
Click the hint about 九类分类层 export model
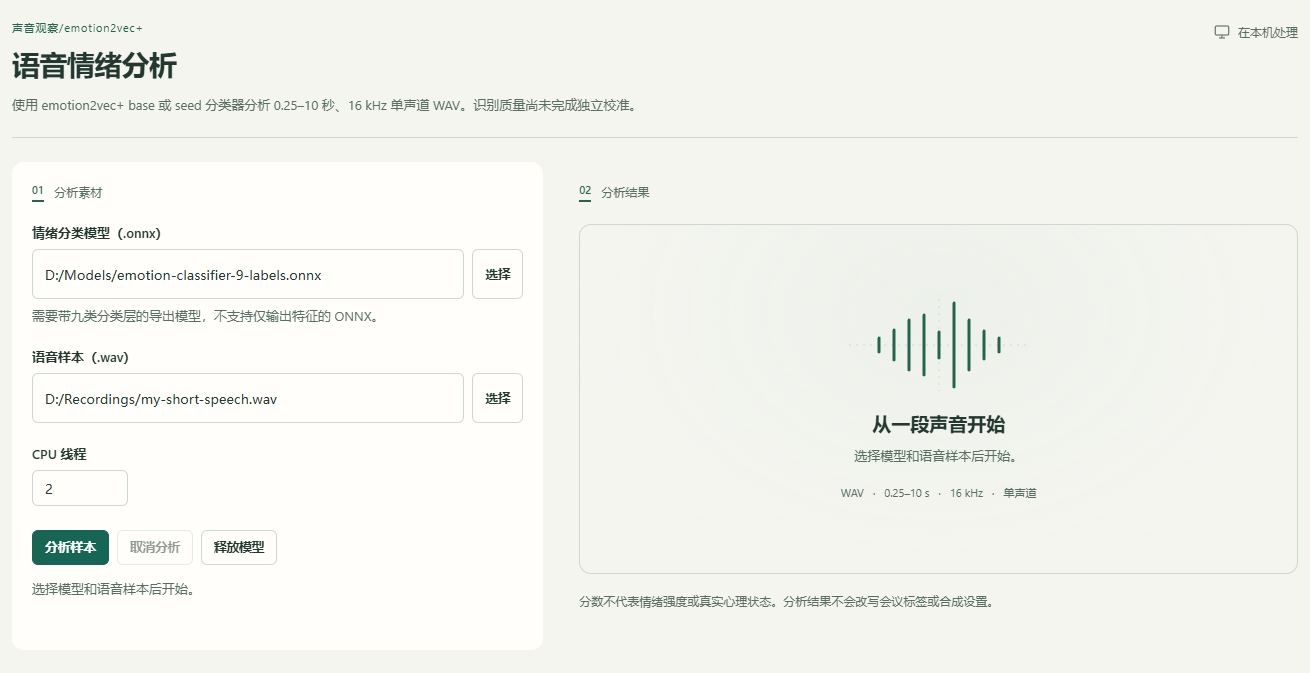click(204, 316)
